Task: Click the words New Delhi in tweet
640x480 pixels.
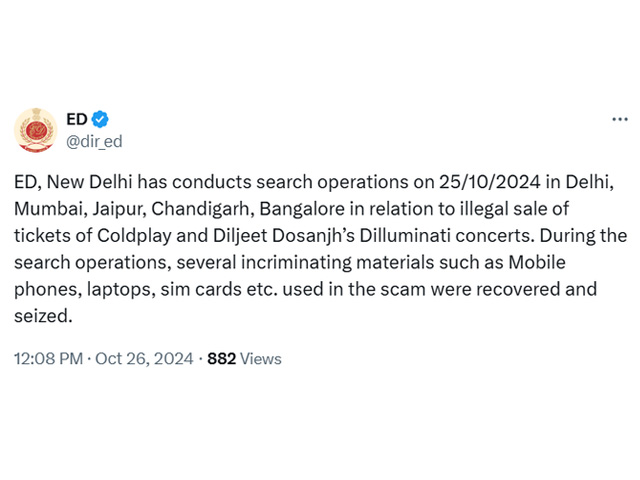Action: (x=89, y=182)
